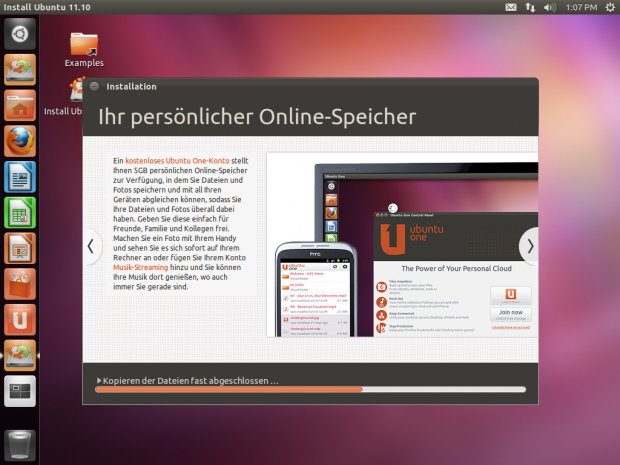Image resolution: width=620 pixels, height=465 pixels.
Task: Open the session power gear menu
Action: click(x=610, y=7)
